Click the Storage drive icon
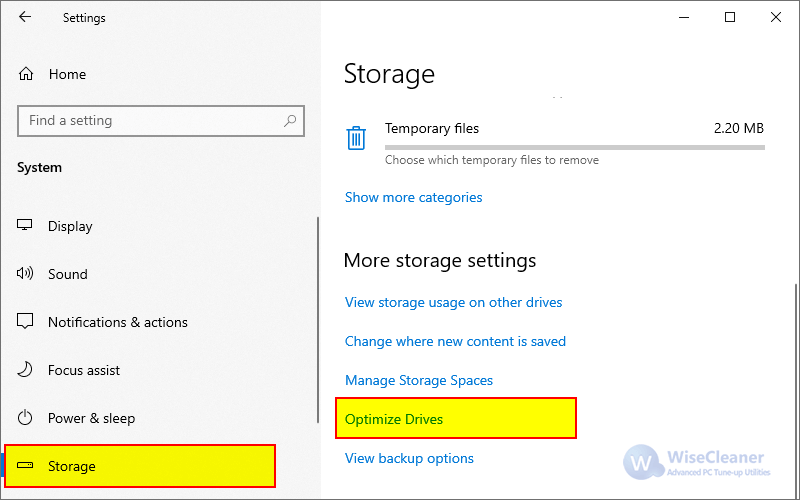 pos(24,465)
